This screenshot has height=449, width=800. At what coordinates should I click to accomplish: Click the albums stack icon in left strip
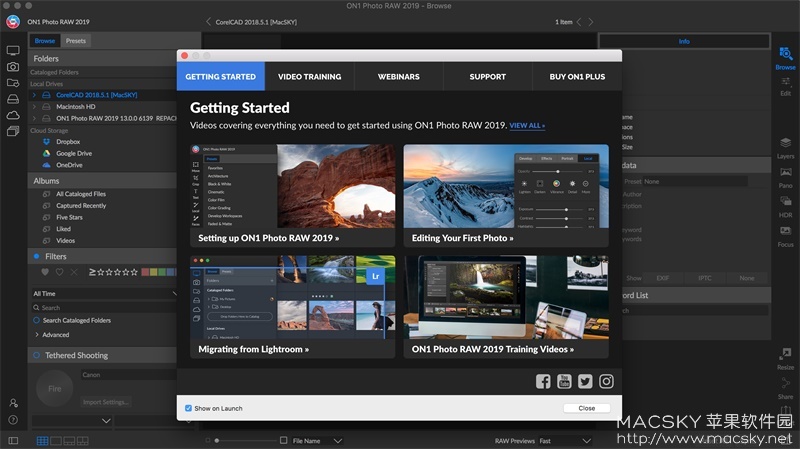(13, 132)
